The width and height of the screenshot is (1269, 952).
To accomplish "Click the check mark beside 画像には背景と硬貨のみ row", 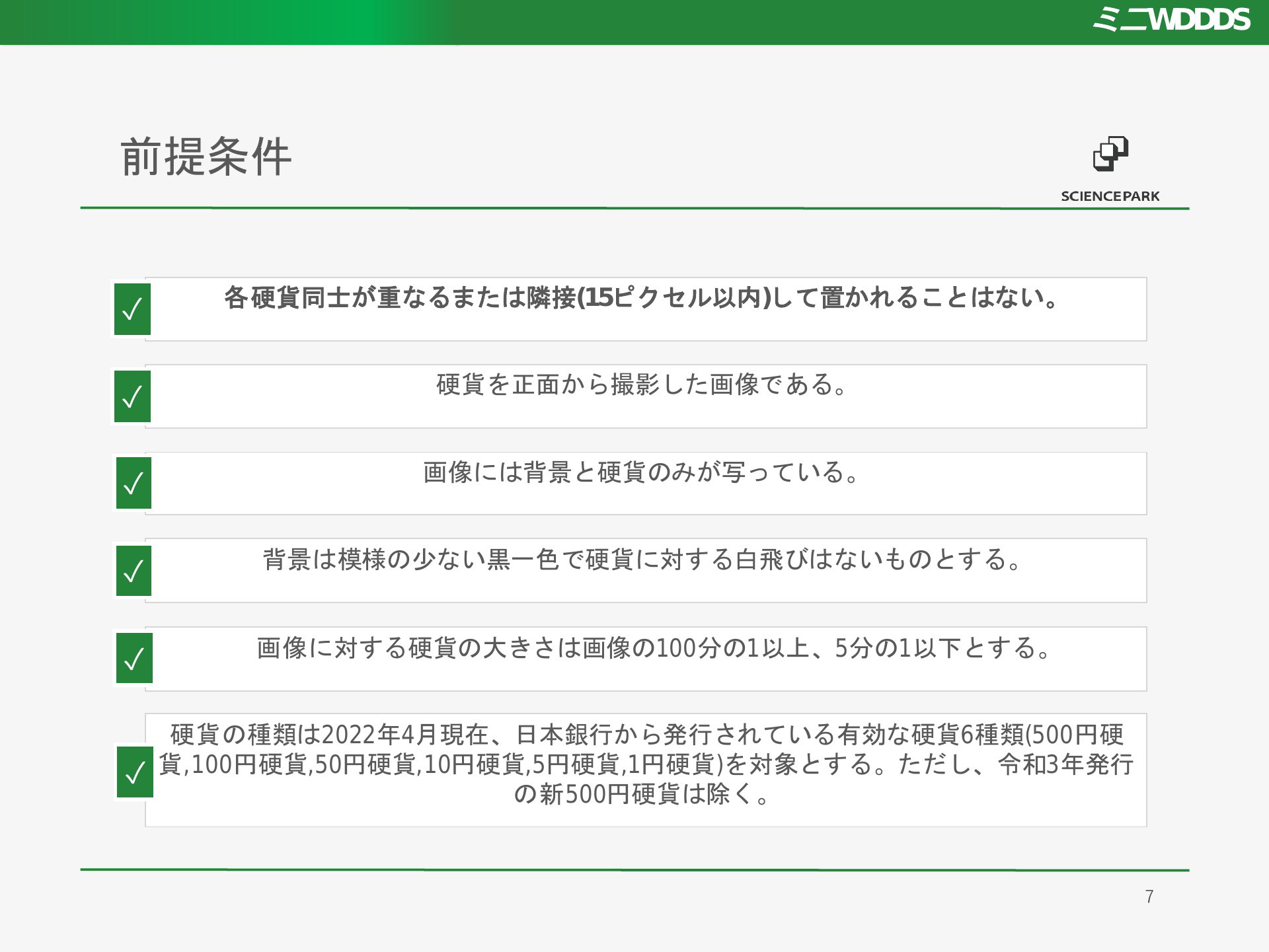I will point(134,483).
